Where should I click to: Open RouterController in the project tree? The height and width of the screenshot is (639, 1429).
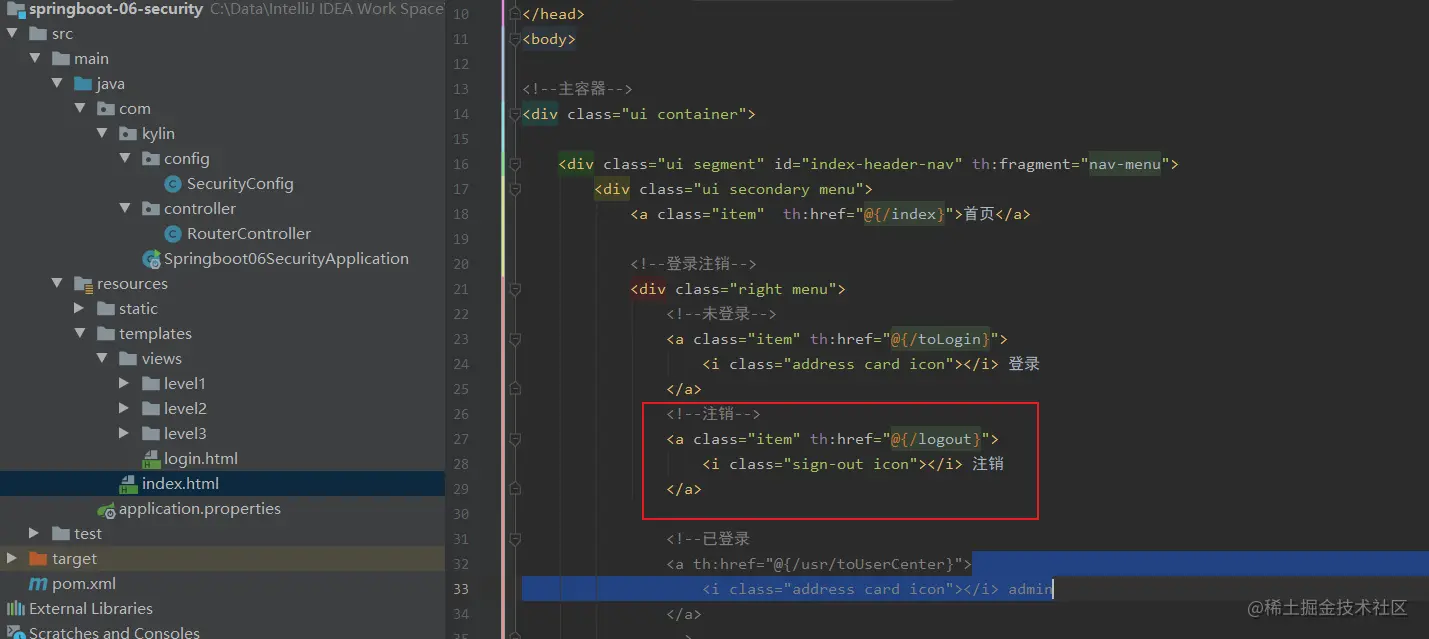click(x=249, y=234)
